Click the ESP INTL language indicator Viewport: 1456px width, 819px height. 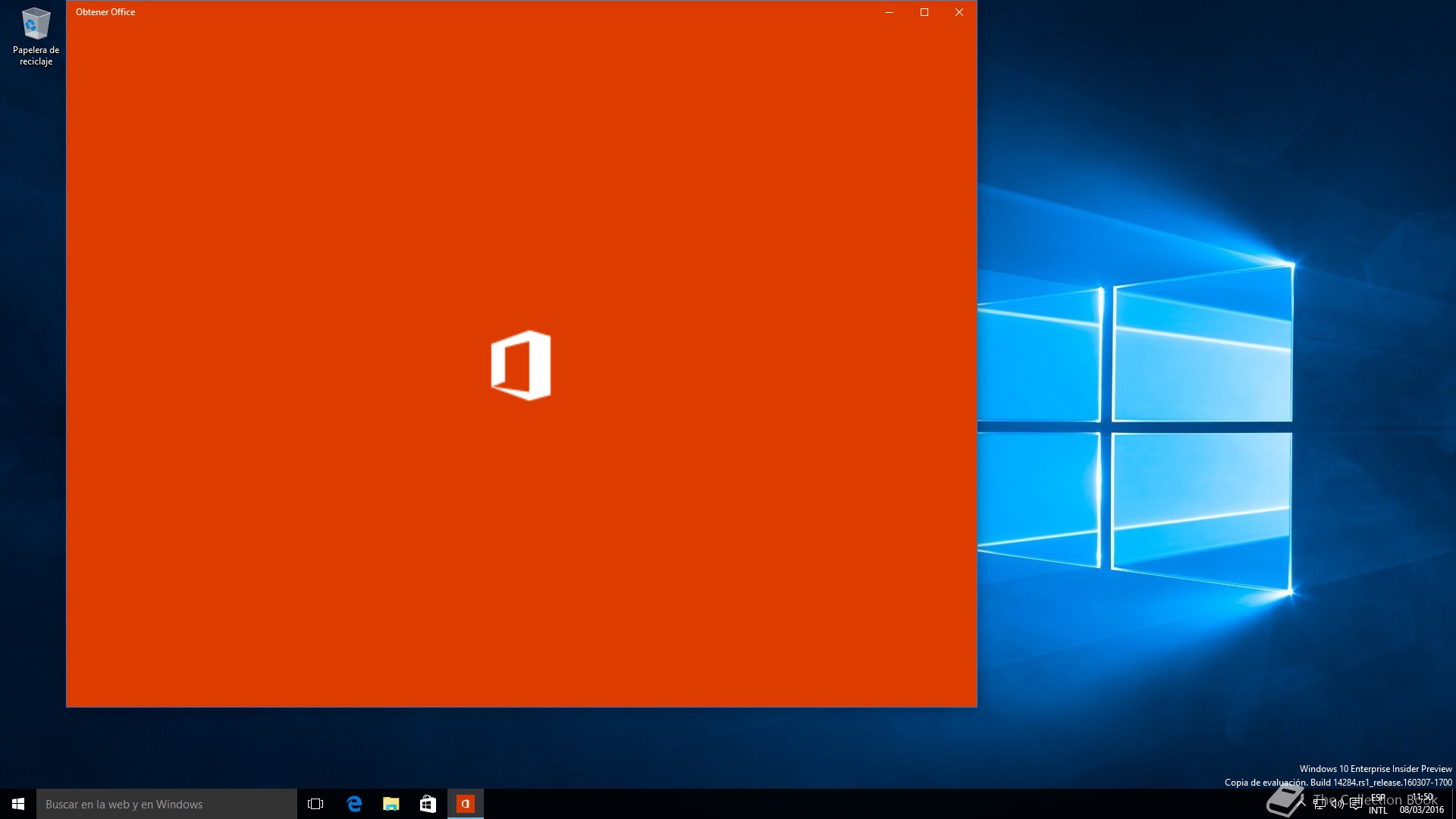point(1378,804)
